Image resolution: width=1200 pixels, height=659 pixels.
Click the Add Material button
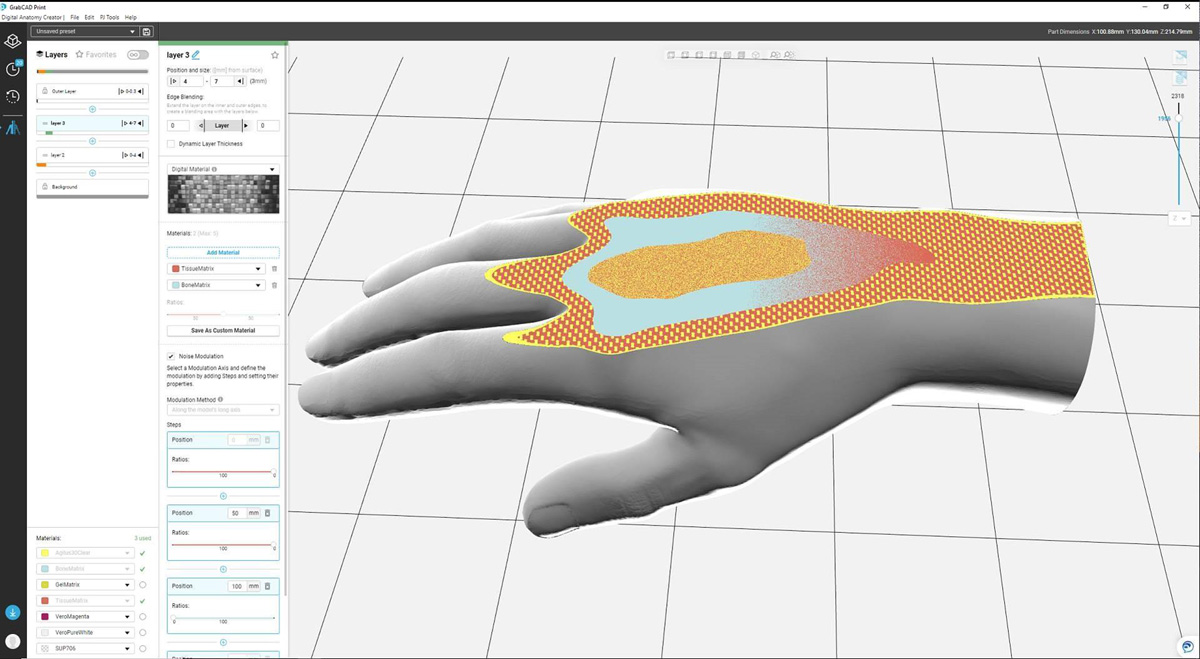[x=223, y=253]
